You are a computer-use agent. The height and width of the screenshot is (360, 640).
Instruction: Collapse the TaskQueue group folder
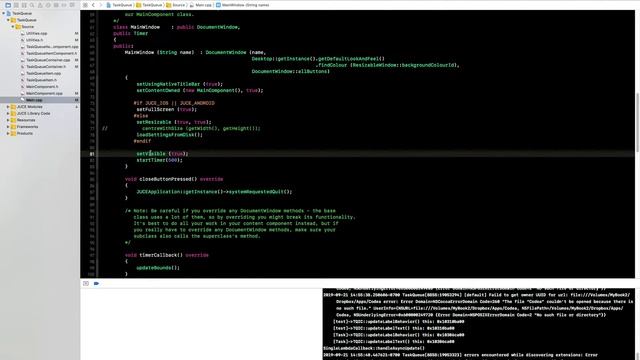tap(8, 20)
